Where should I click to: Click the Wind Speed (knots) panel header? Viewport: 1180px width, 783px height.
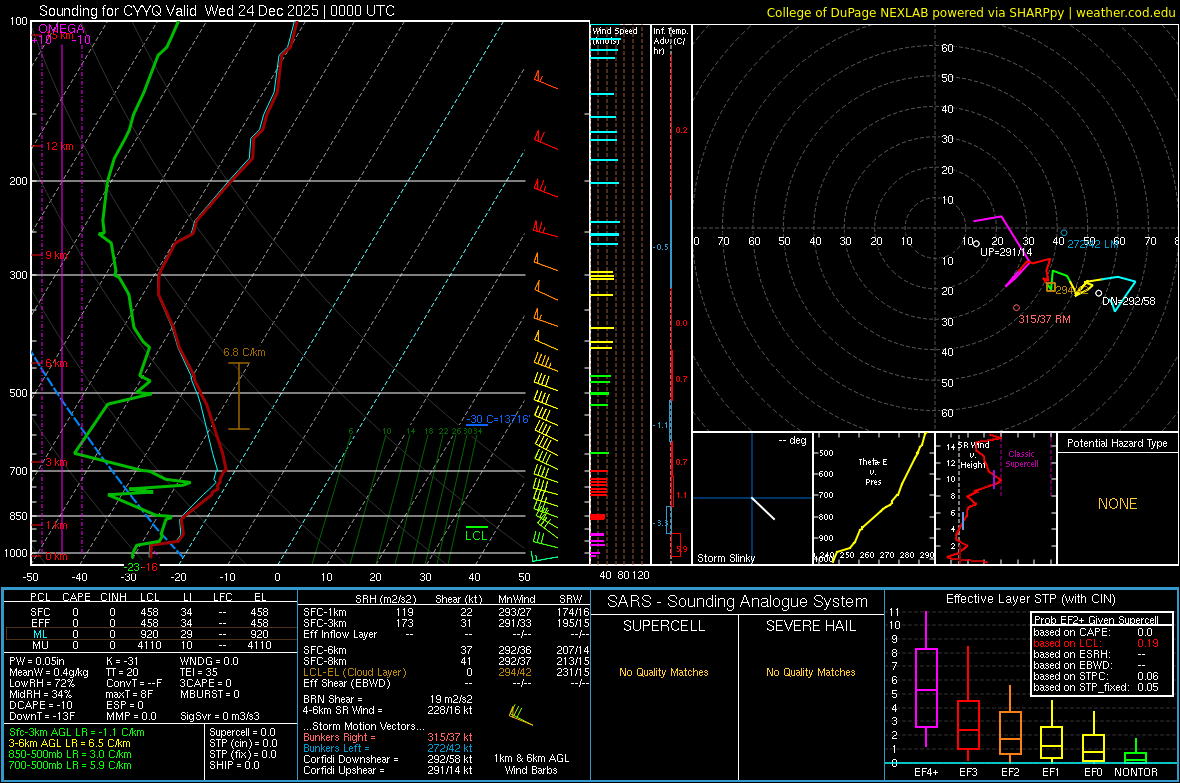(615, 35)
